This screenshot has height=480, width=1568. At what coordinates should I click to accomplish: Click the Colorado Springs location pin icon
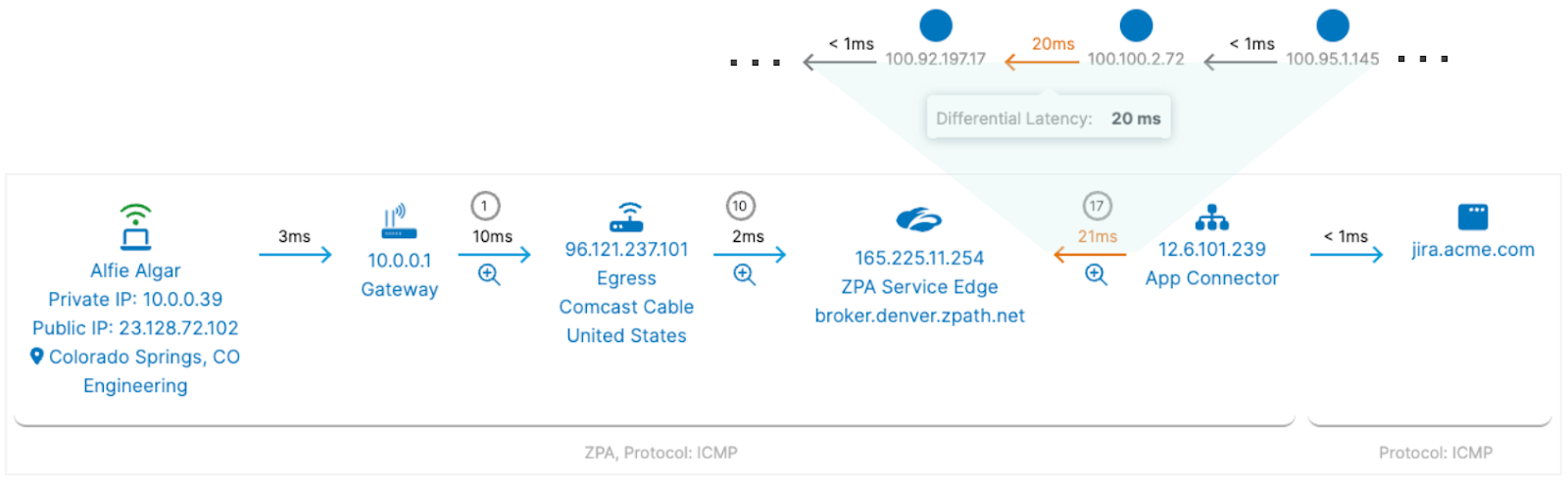pos(37,357)
